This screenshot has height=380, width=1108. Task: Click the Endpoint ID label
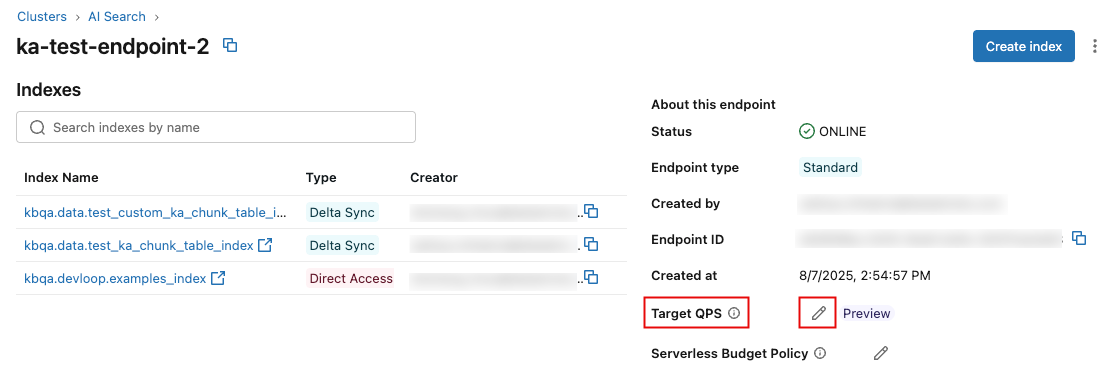(688, 239)
